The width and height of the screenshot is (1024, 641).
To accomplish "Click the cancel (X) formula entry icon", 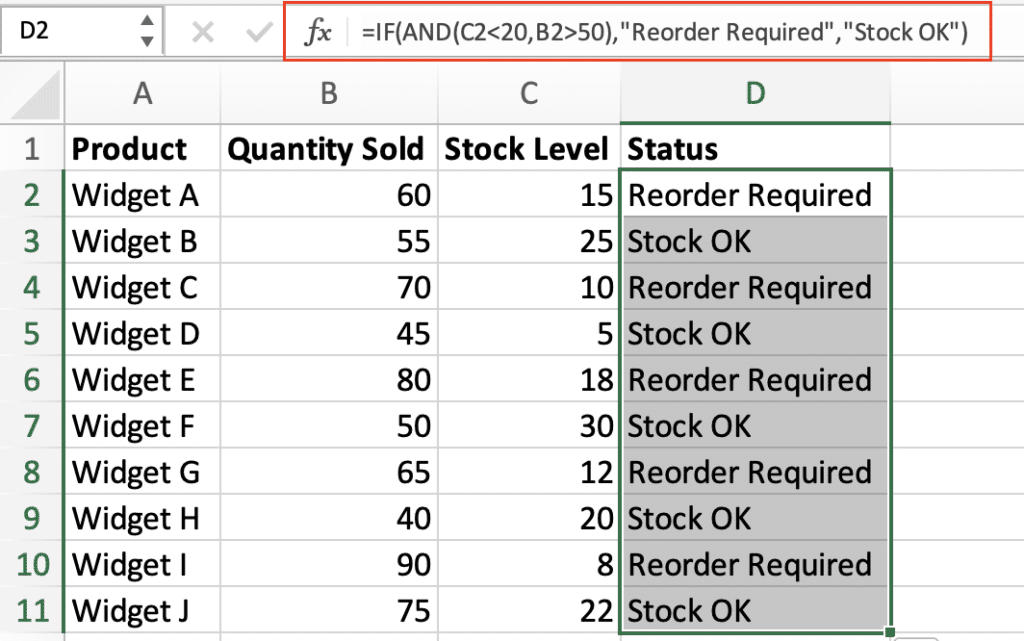I will [202, 31].
